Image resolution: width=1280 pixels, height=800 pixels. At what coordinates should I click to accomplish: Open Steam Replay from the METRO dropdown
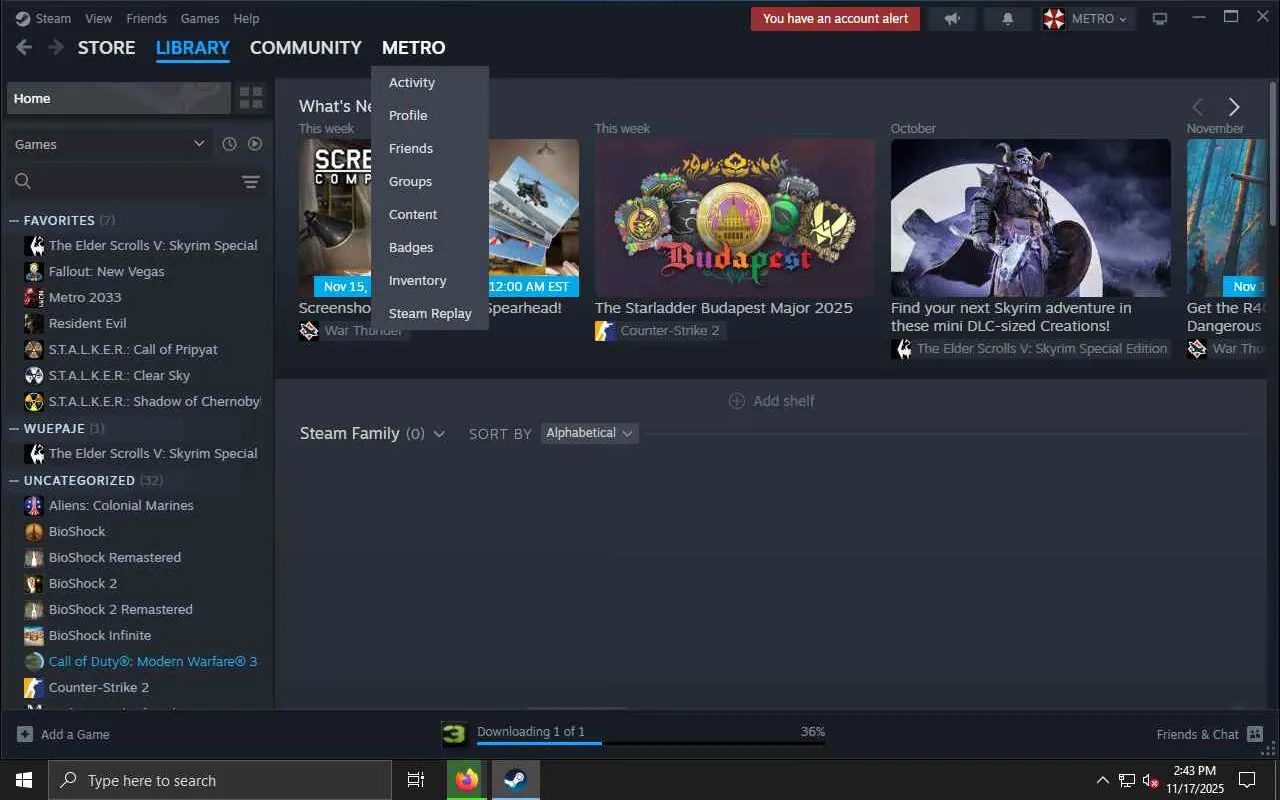[430, 313]
